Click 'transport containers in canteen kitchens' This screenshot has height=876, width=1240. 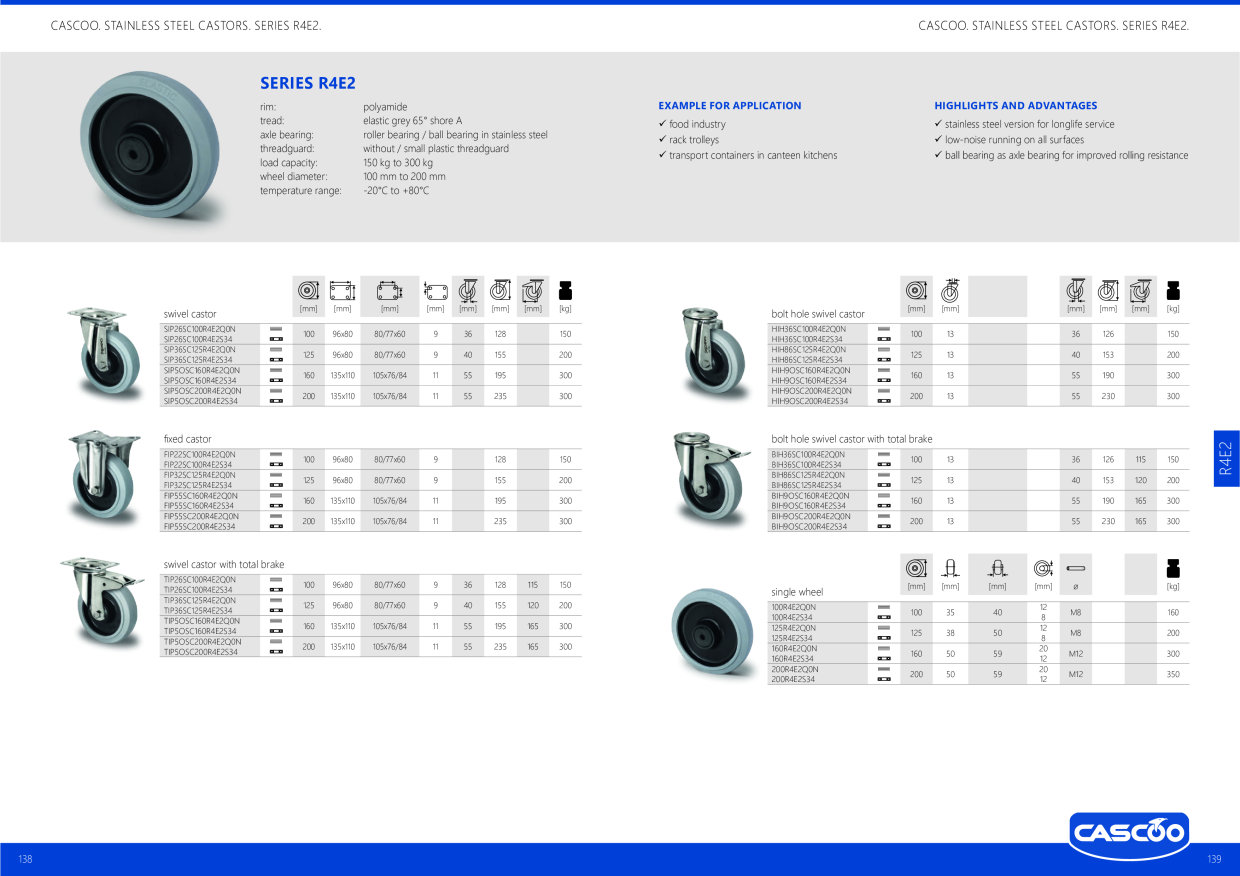(x=753, y=155)
